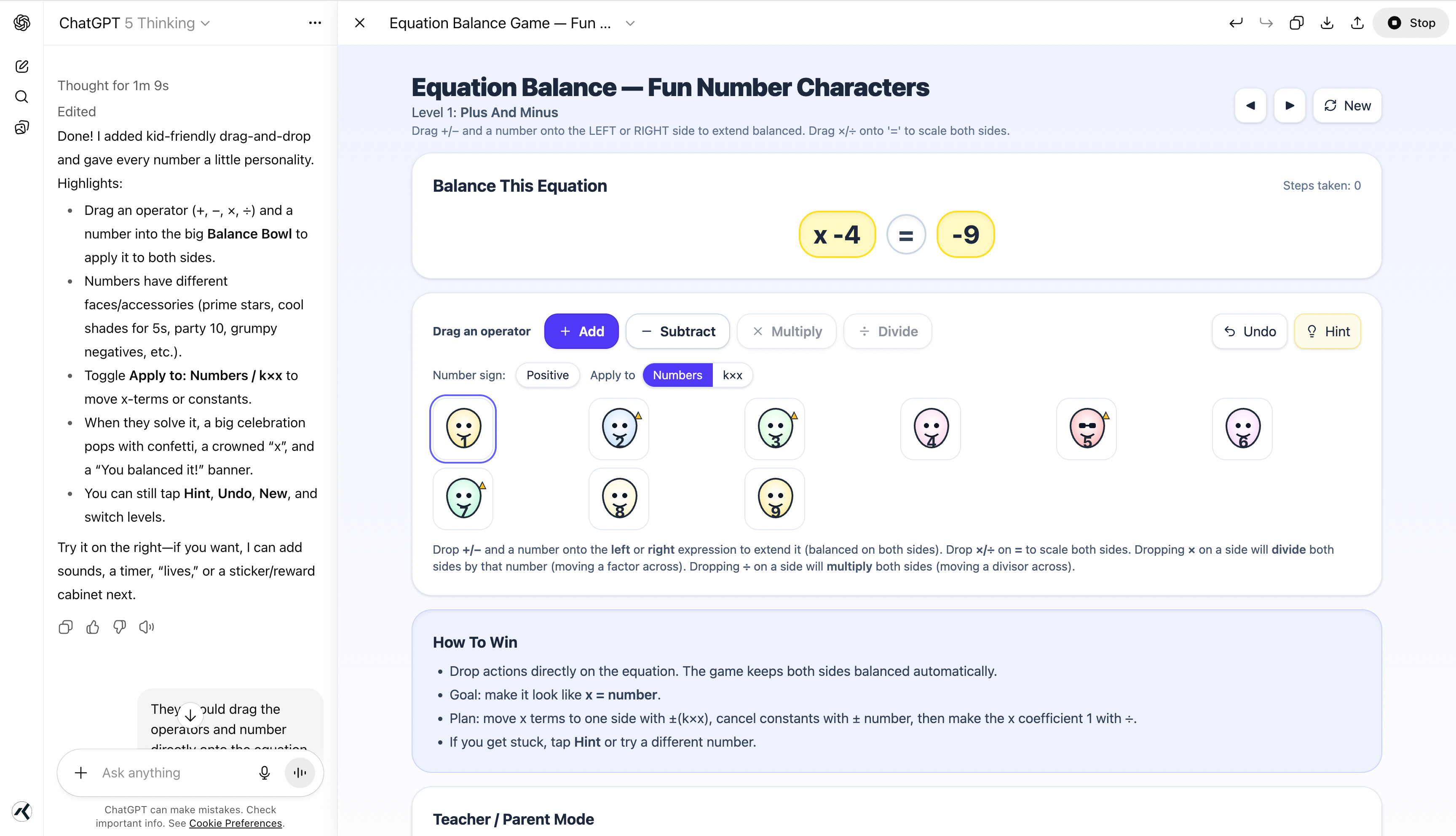The height and width of the screenshot is (836, 1456).
Task: Click the Hint button
Action: [x=1327, y=331]
